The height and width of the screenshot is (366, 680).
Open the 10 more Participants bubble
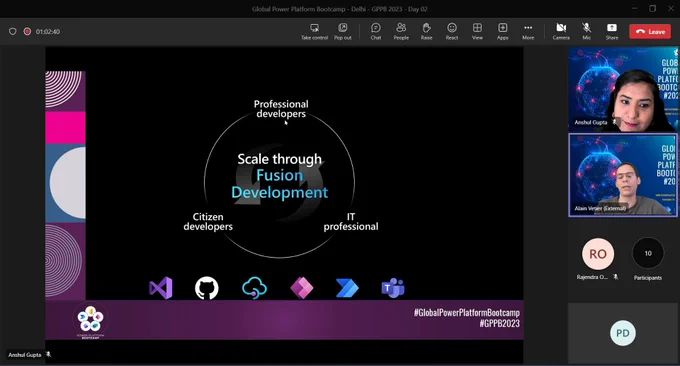[648, 253]
